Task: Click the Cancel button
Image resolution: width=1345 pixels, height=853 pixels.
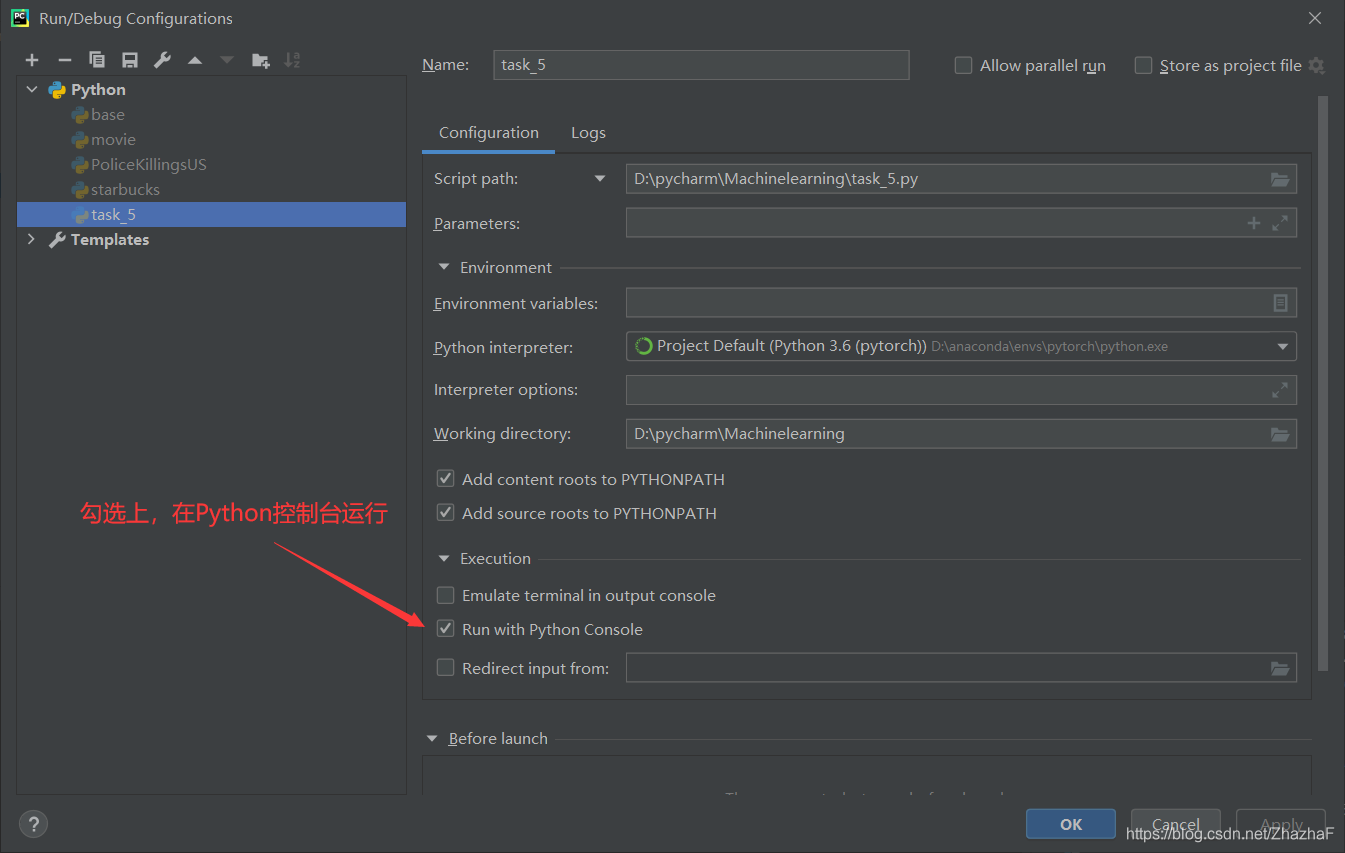Action: [1176, 824]
